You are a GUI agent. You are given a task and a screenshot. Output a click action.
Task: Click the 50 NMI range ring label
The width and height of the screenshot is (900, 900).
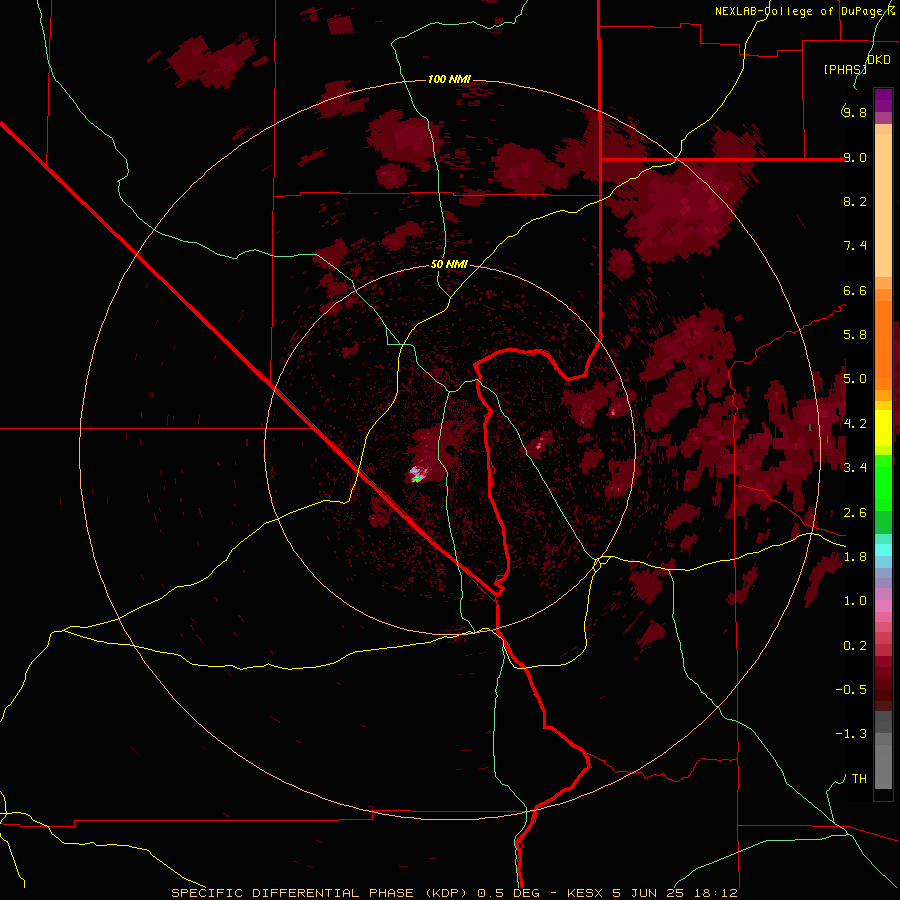(x=449, y=265)
